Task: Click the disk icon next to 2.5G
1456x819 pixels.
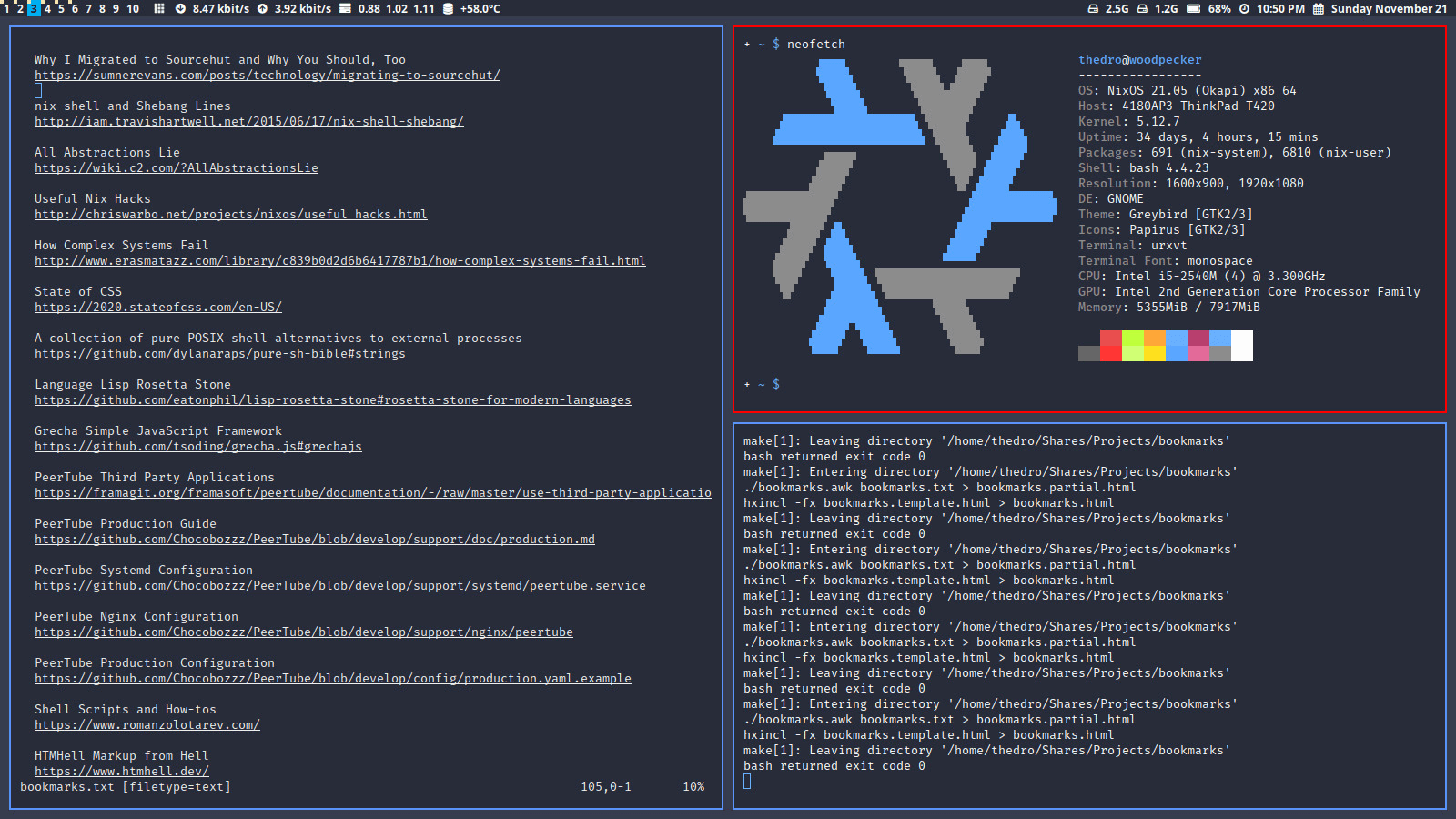Action: click(x=1093, y=8)
